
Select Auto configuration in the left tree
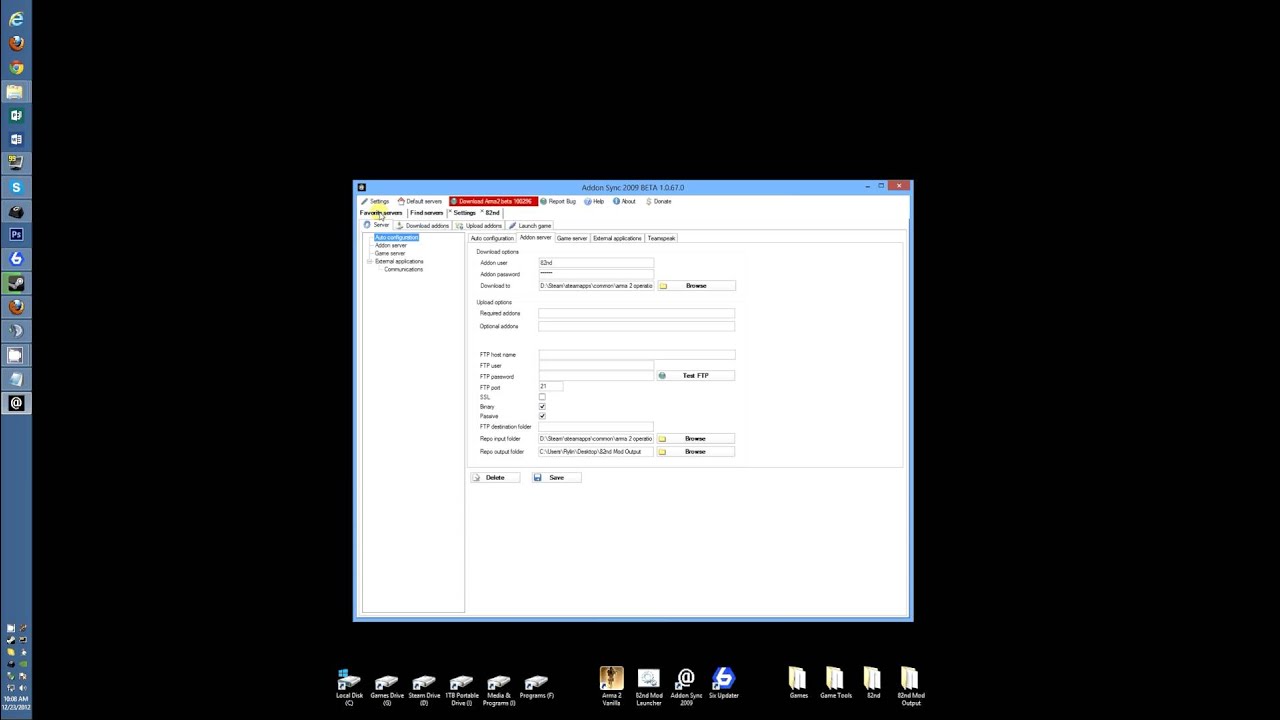[x=396, y=237]
